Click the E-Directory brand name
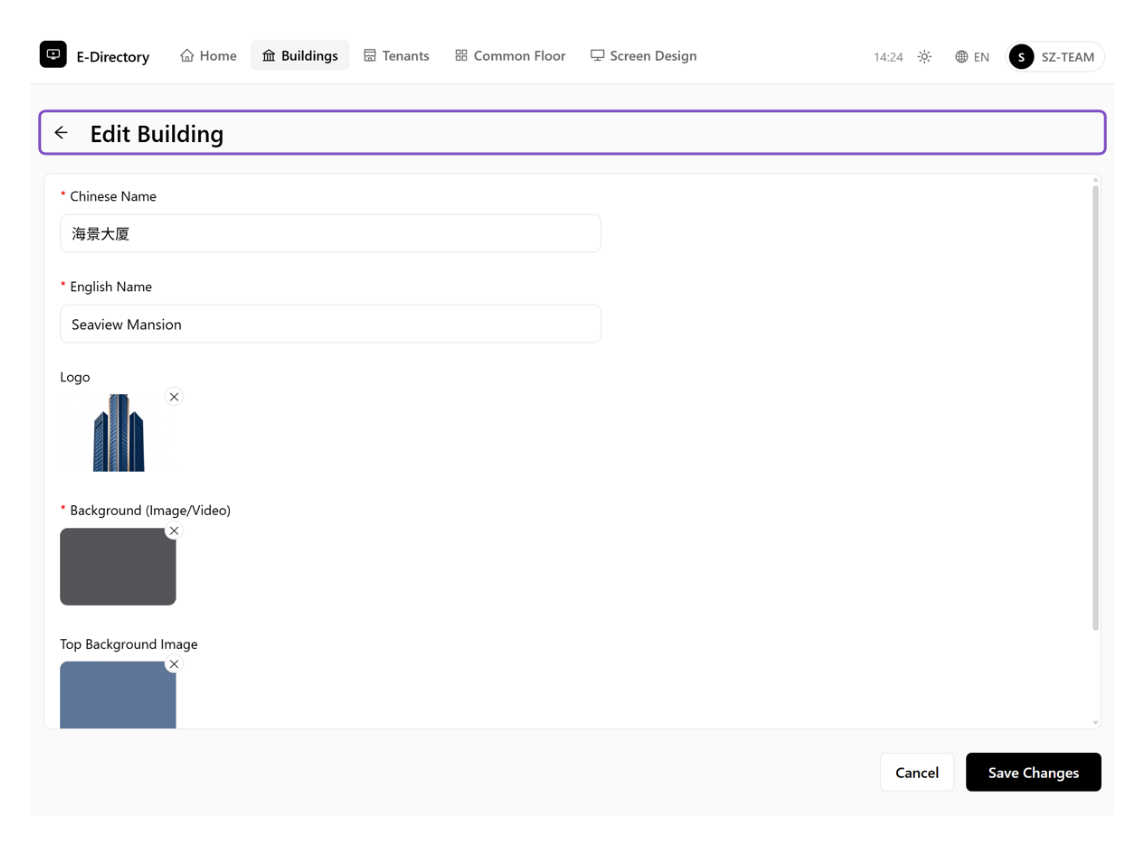 pyautogui.click(x=113, y=57)
